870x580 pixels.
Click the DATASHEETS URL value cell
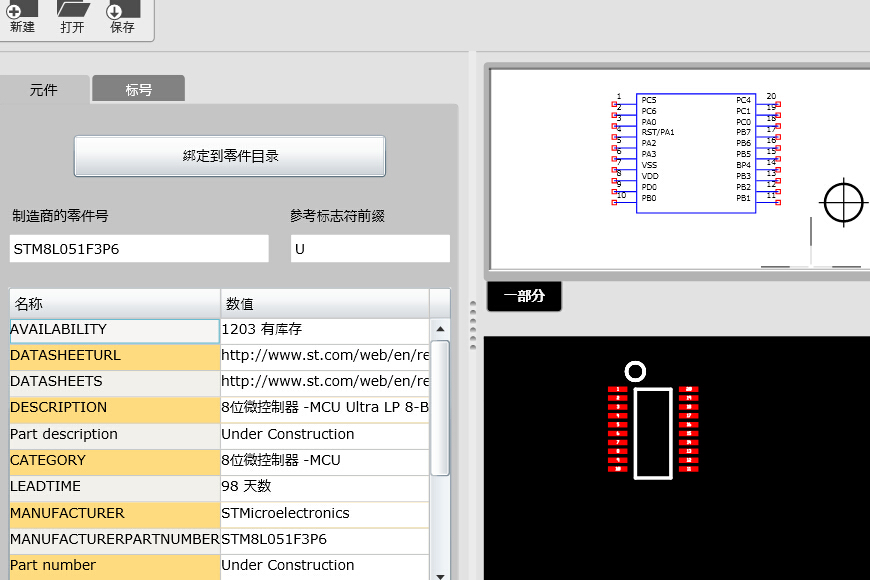tap(325, 383)
